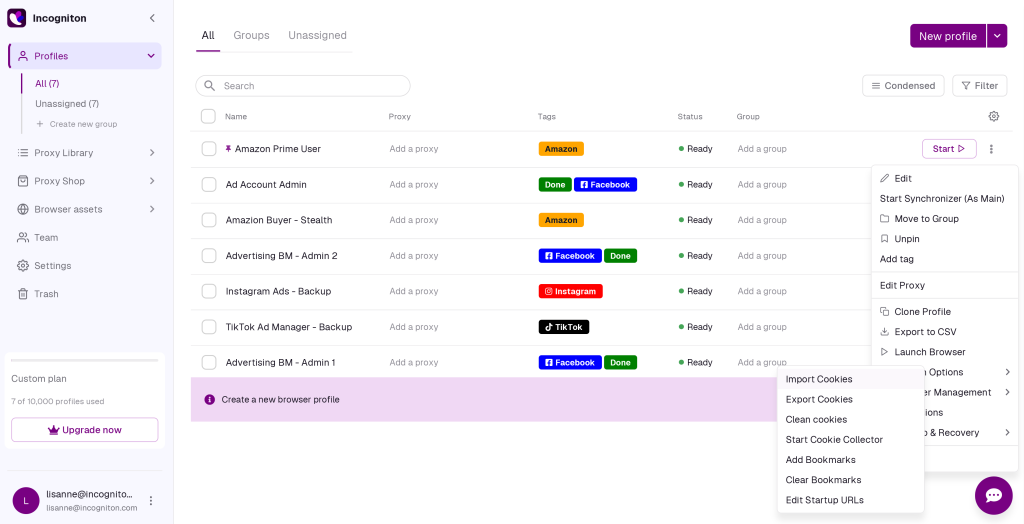Click the profile Search input field
The width and height of the screenshot is (1024, 524).
click(x=303, y=86)
